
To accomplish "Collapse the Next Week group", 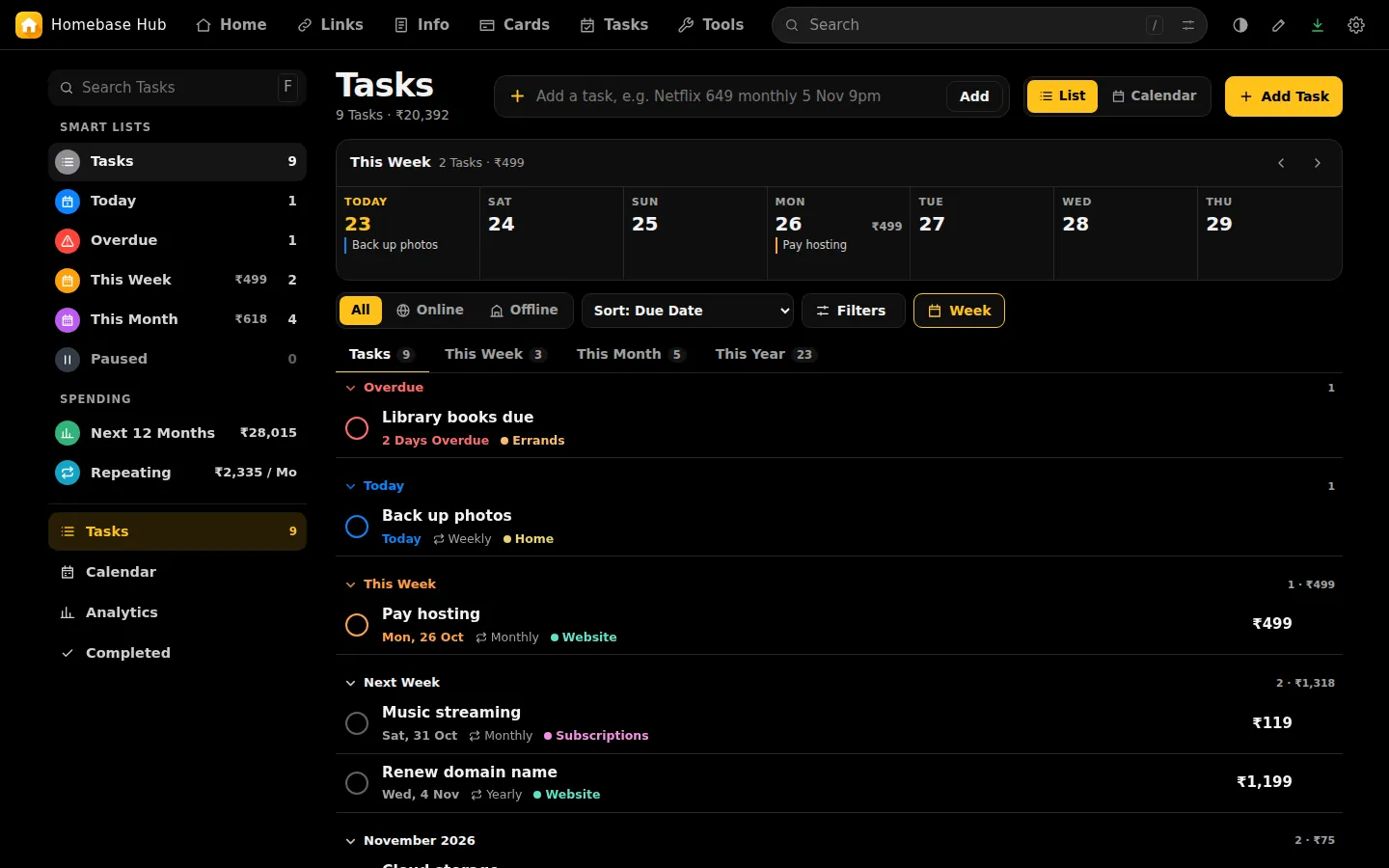I will pos(351,683).
